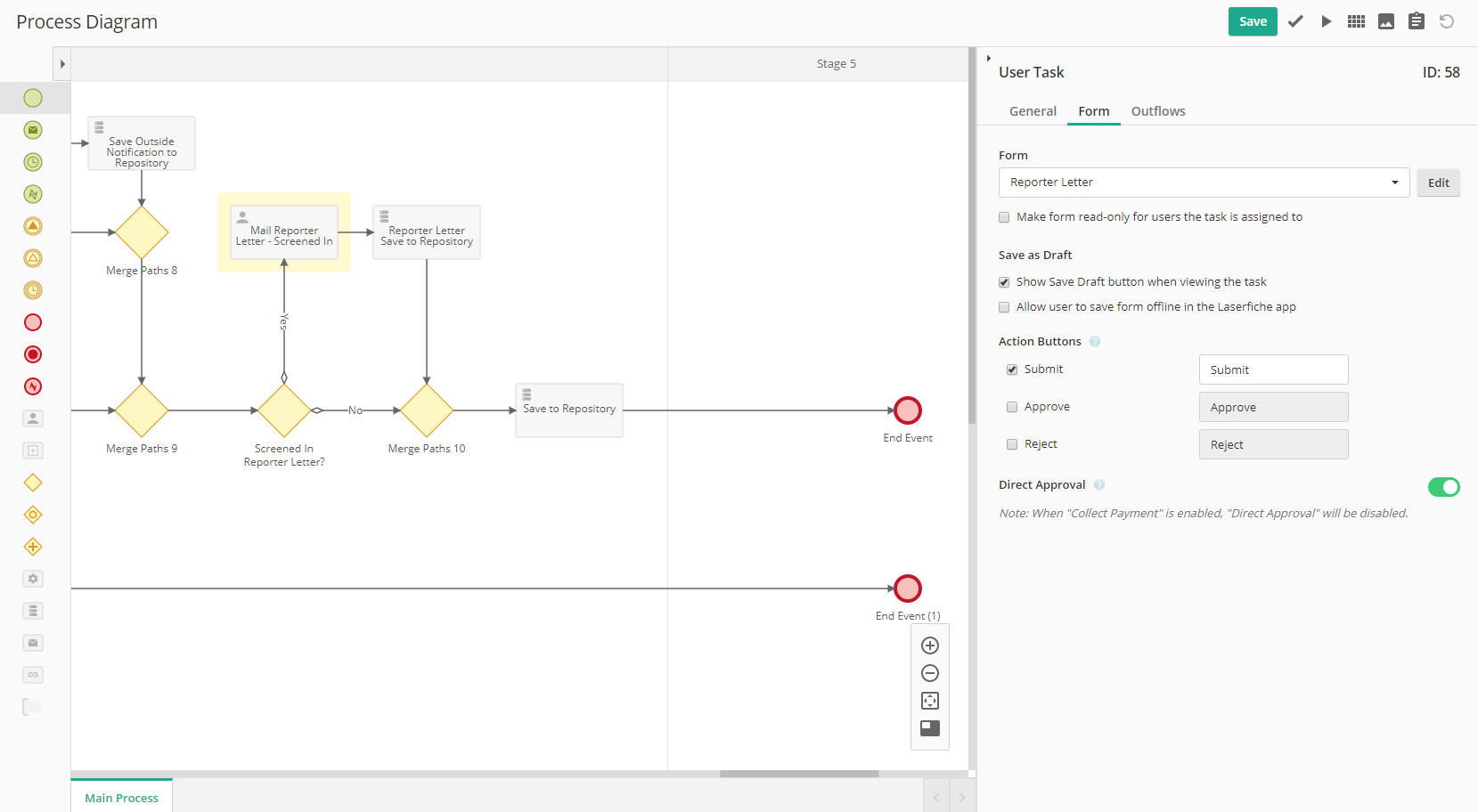
Task: Turn off the Direct Approval toggle
Action: [1443, 487]
